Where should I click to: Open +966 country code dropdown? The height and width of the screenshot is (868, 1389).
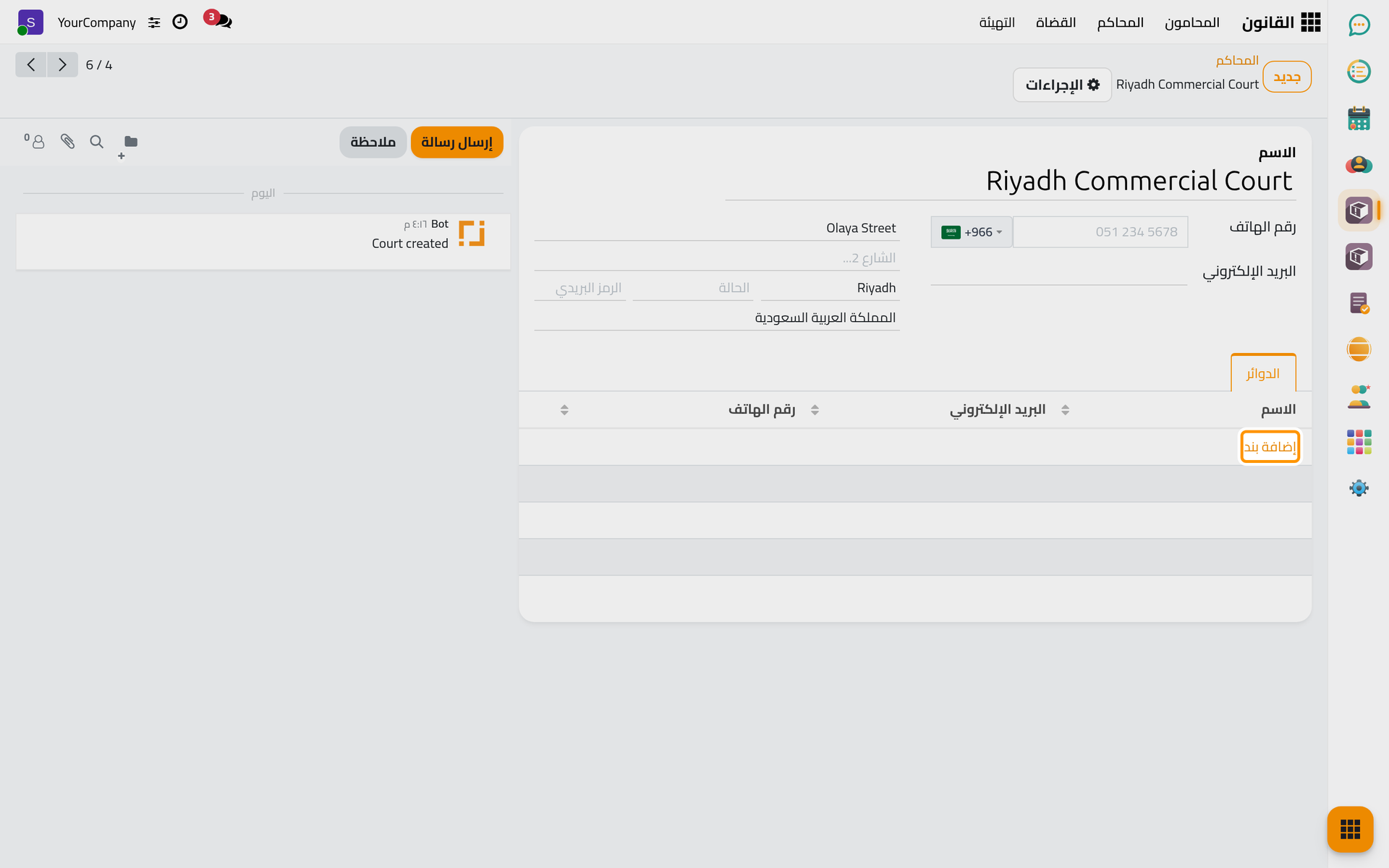click(972, 232)
